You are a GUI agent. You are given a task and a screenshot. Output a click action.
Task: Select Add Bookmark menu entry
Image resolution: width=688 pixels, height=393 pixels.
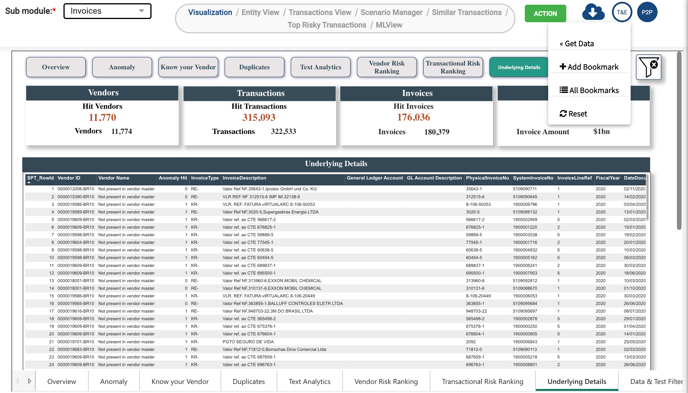tap(589, 67)
